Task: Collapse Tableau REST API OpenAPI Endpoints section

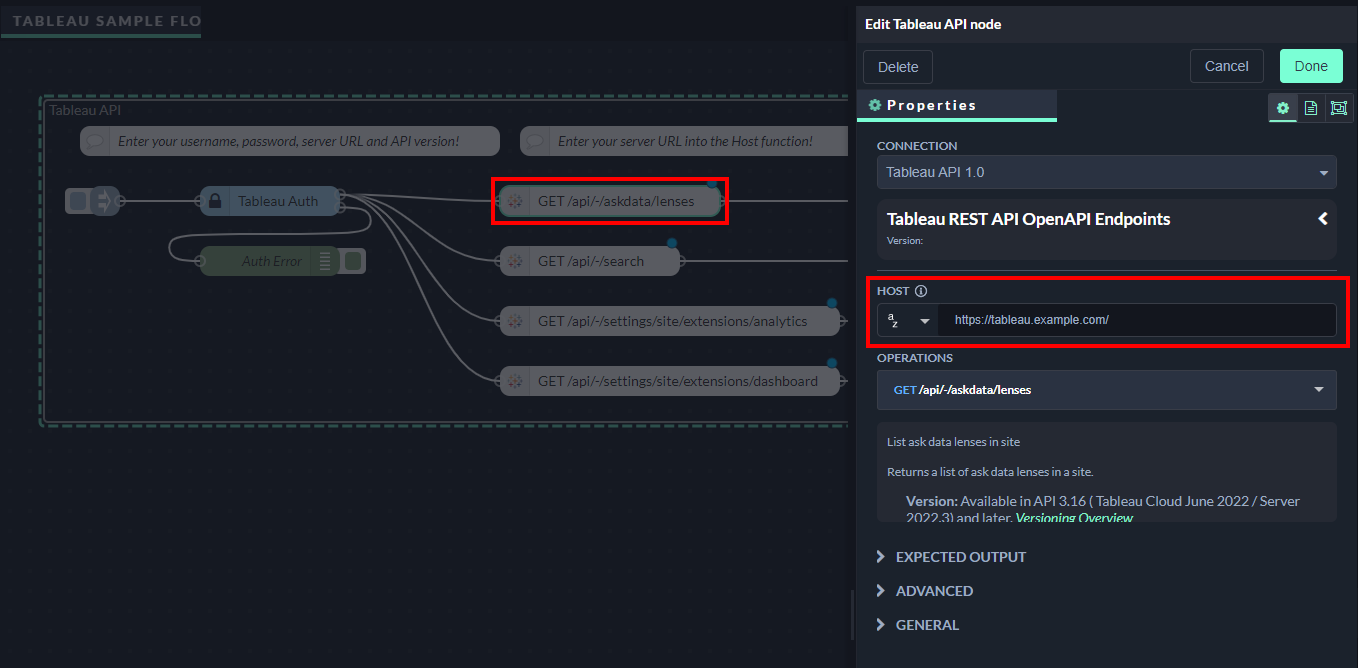Action: tap(1322, 218)
